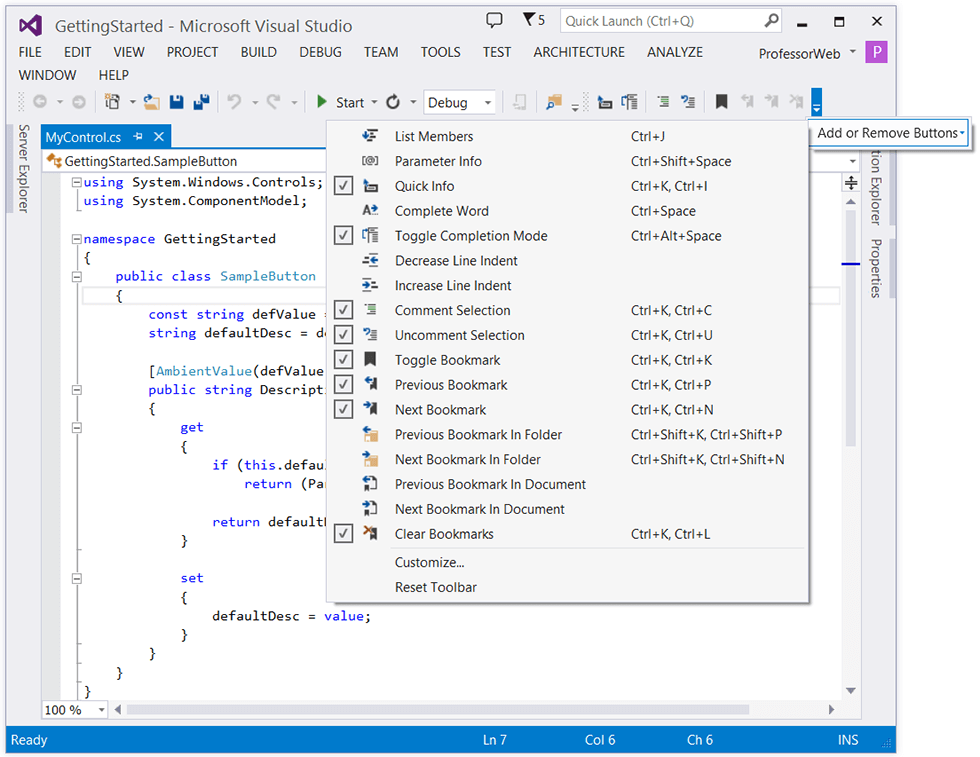Click the editor split-window handle icon
Image resolution: width=980 pixels, height=757 pixels.
pyautogui.click(x=851, y=183)
